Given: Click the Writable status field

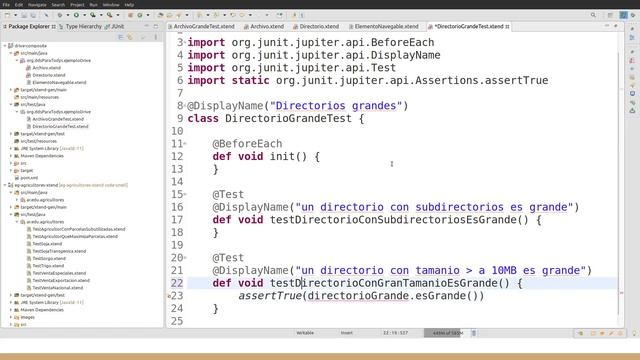Looking at the screenshot, I should pos(305,333).
